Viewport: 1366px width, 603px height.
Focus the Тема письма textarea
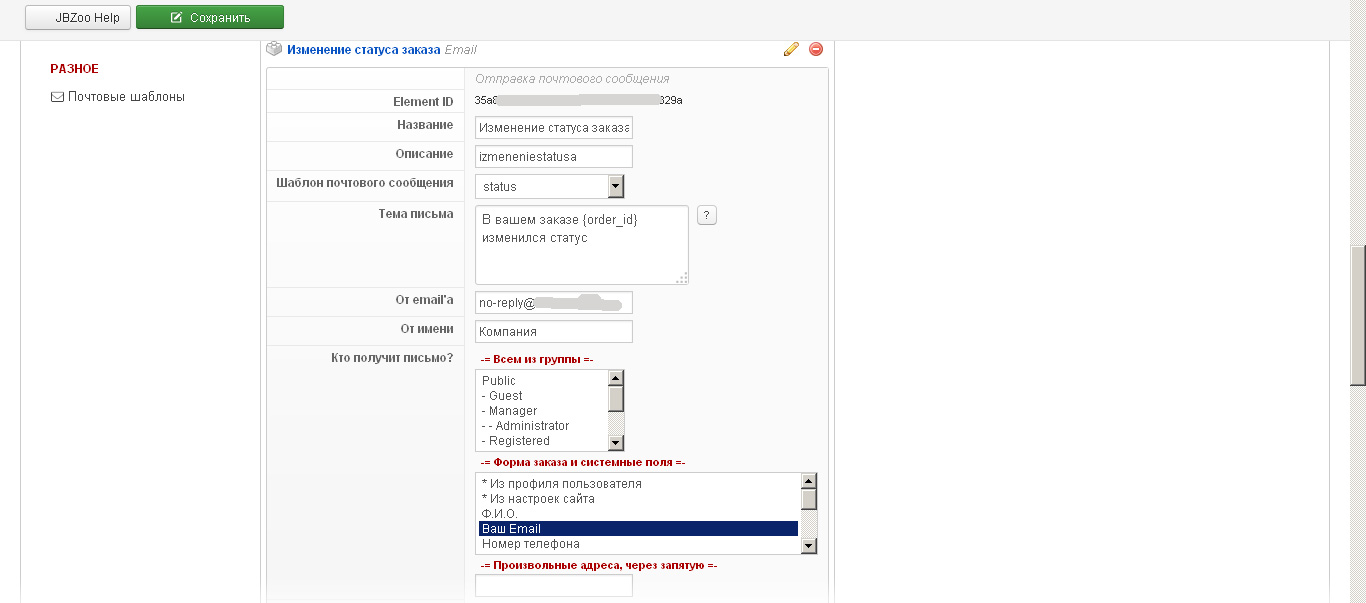pyautogui.click(x=581, y=245)
